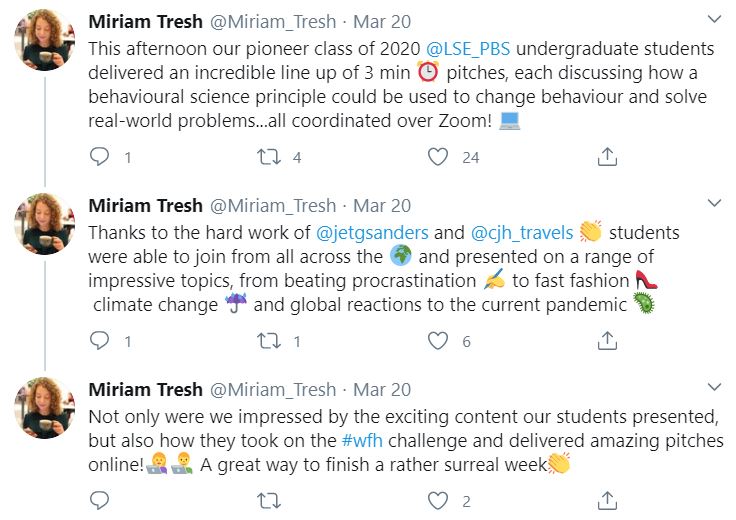Open more options chevron on third tweet
Image resolution: width=736 pixels, height=520 pixels.
[714, 388]
